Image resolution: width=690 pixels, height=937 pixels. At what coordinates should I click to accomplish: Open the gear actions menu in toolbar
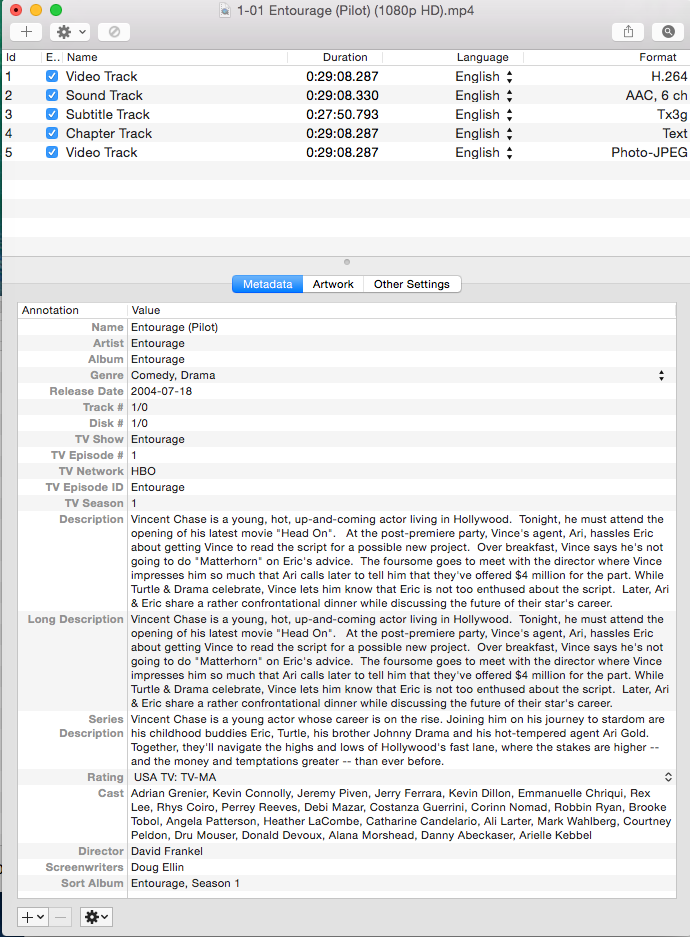pos(70,32)
